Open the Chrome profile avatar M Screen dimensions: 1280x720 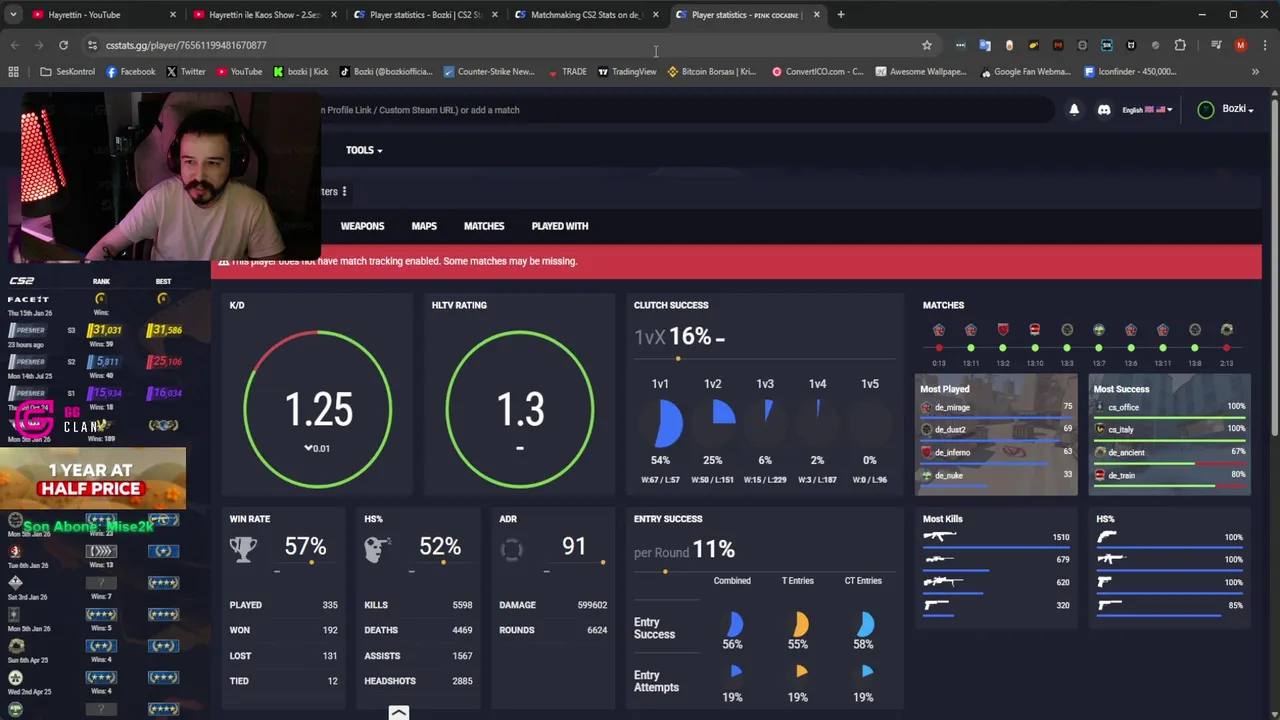click(1241, 45)
